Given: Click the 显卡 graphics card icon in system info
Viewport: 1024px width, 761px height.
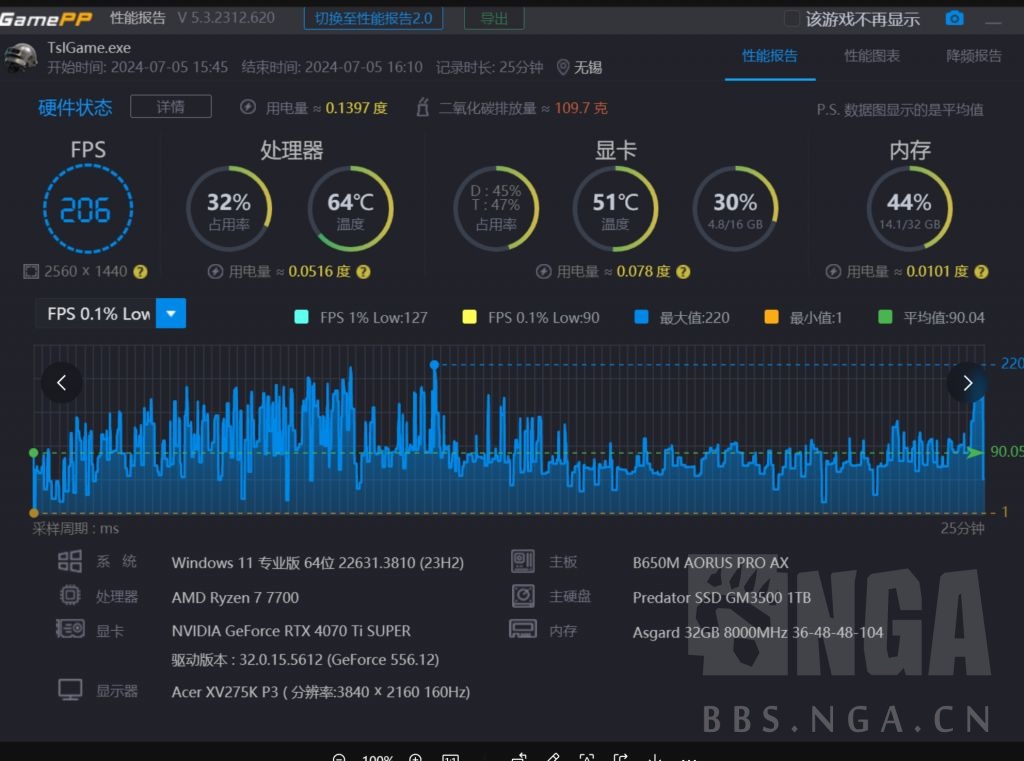Looking at the screenshot, I should [x=68, y=630].
